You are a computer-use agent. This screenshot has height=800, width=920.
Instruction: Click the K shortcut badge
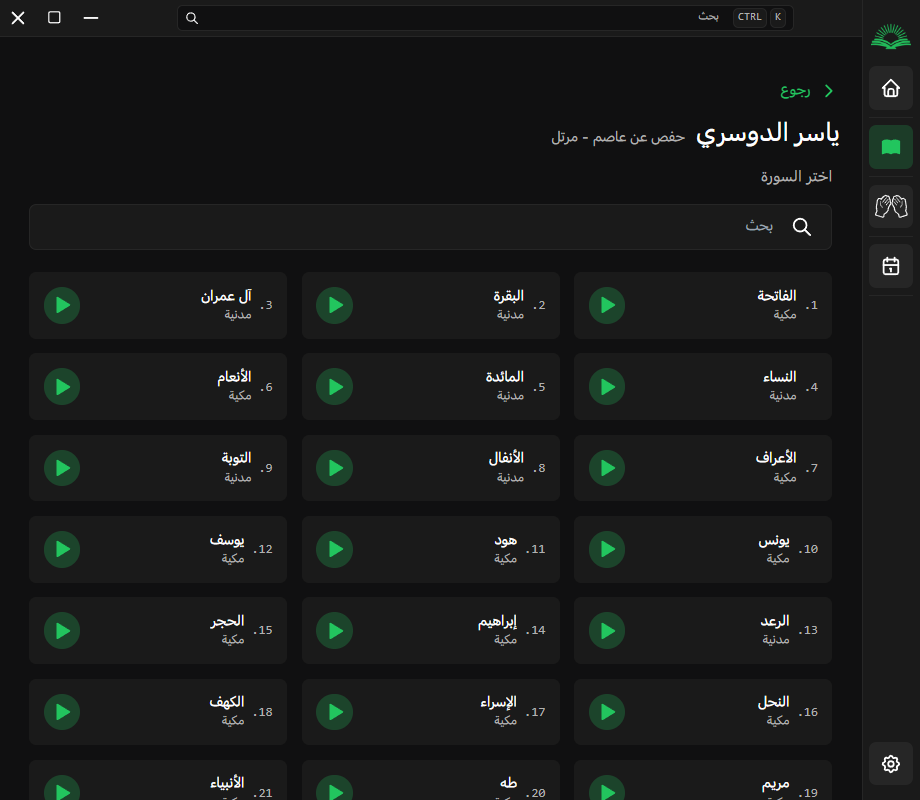tap(777, 17)
